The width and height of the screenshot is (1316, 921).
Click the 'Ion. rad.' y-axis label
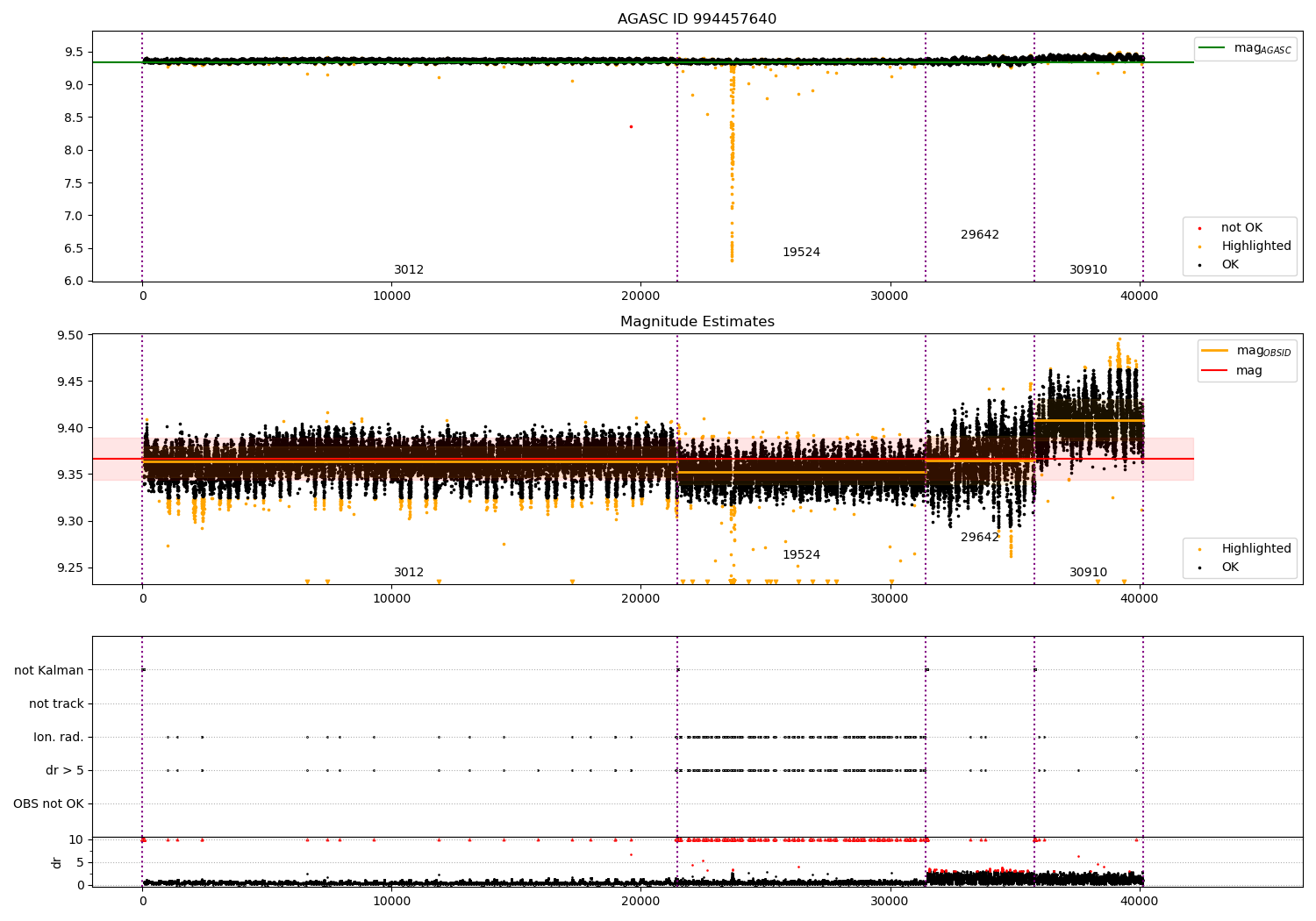[x=59, y=738]
